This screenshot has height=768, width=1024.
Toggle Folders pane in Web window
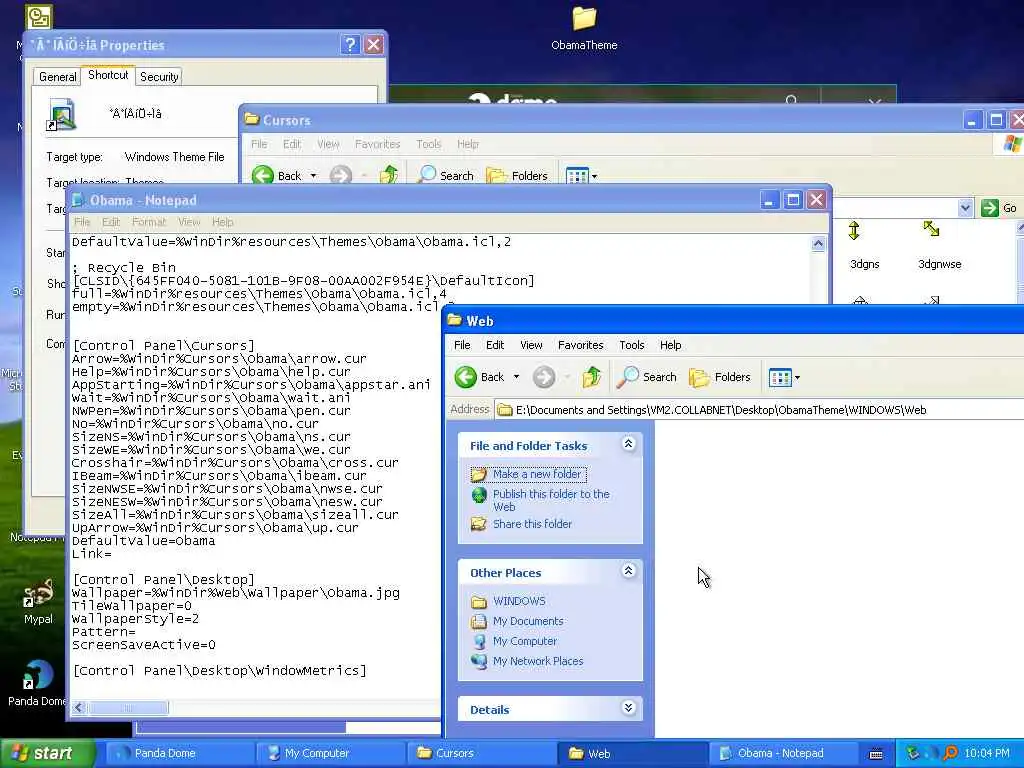point(720,377)
